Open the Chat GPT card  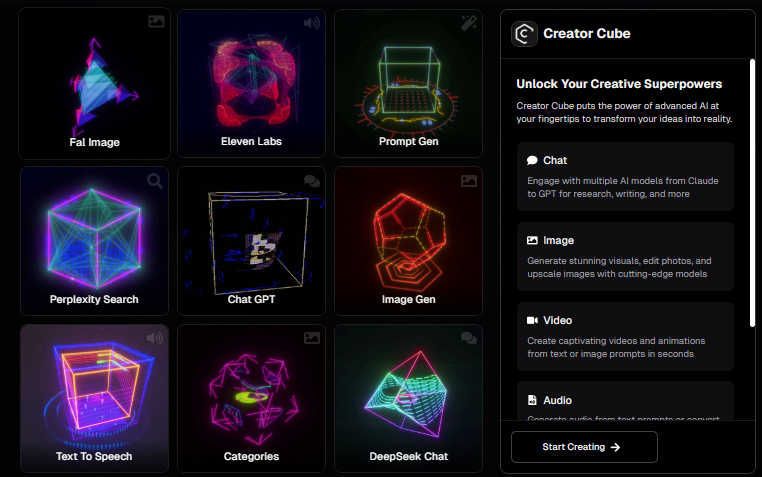click(251, 241)
